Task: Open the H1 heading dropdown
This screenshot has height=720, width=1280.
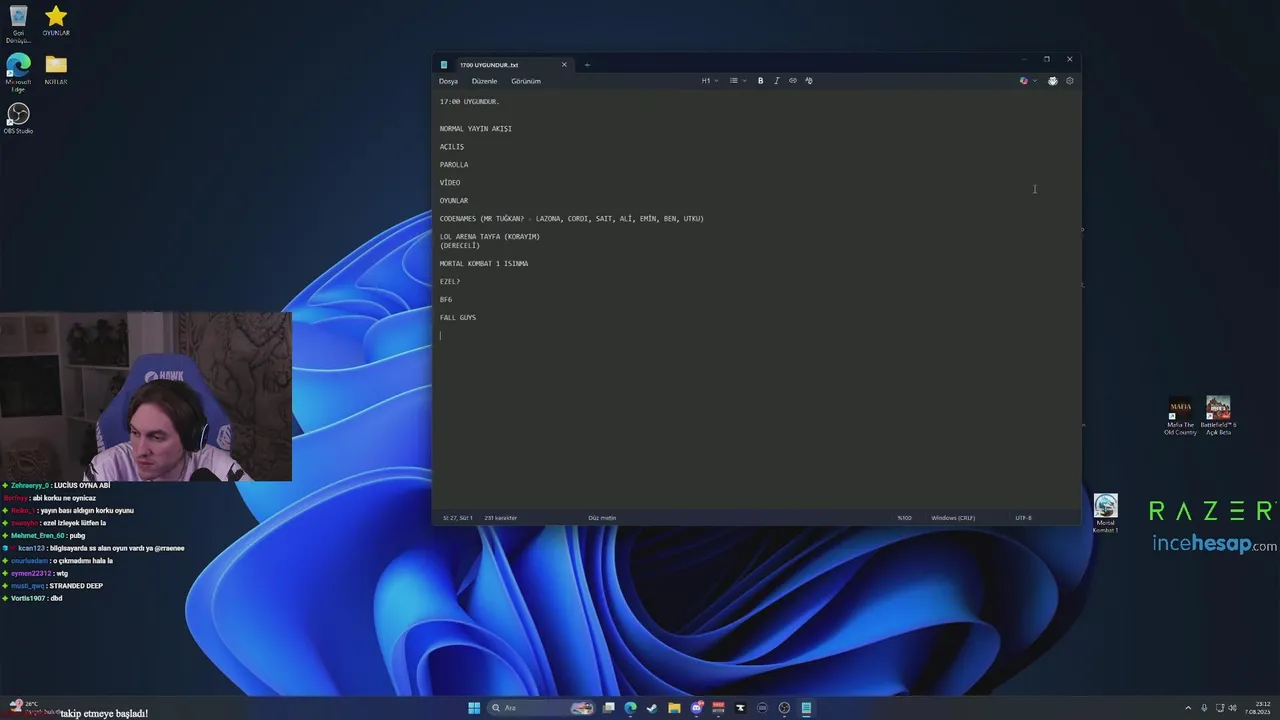Action: coord(709,81)
